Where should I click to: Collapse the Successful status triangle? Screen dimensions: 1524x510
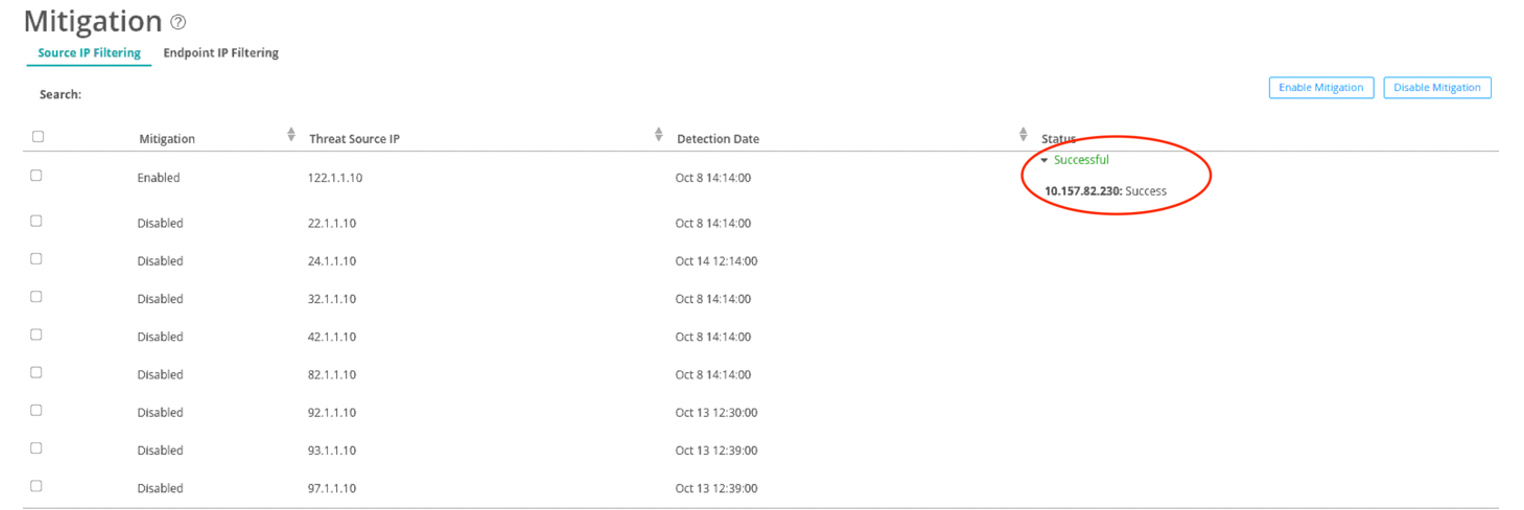[1045, 160]
